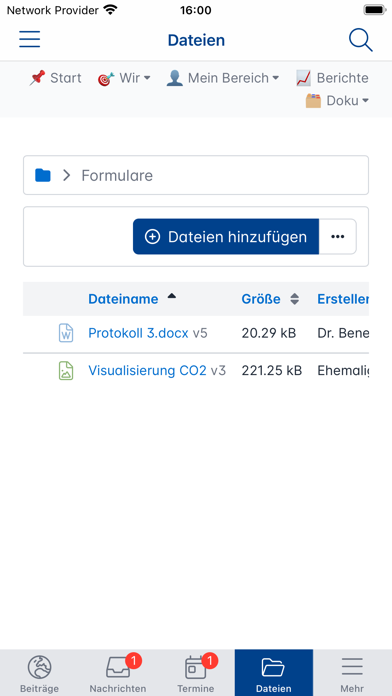Open the Protokoll 3.docx file link
The height and width of the screenshot is (696, 392).
[x=138, y=333]
